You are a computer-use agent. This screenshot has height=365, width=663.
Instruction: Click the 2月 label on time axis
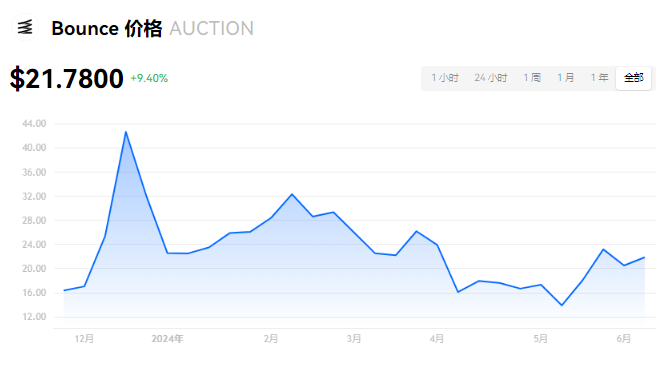pyautogui.click(x=271, y=339)
